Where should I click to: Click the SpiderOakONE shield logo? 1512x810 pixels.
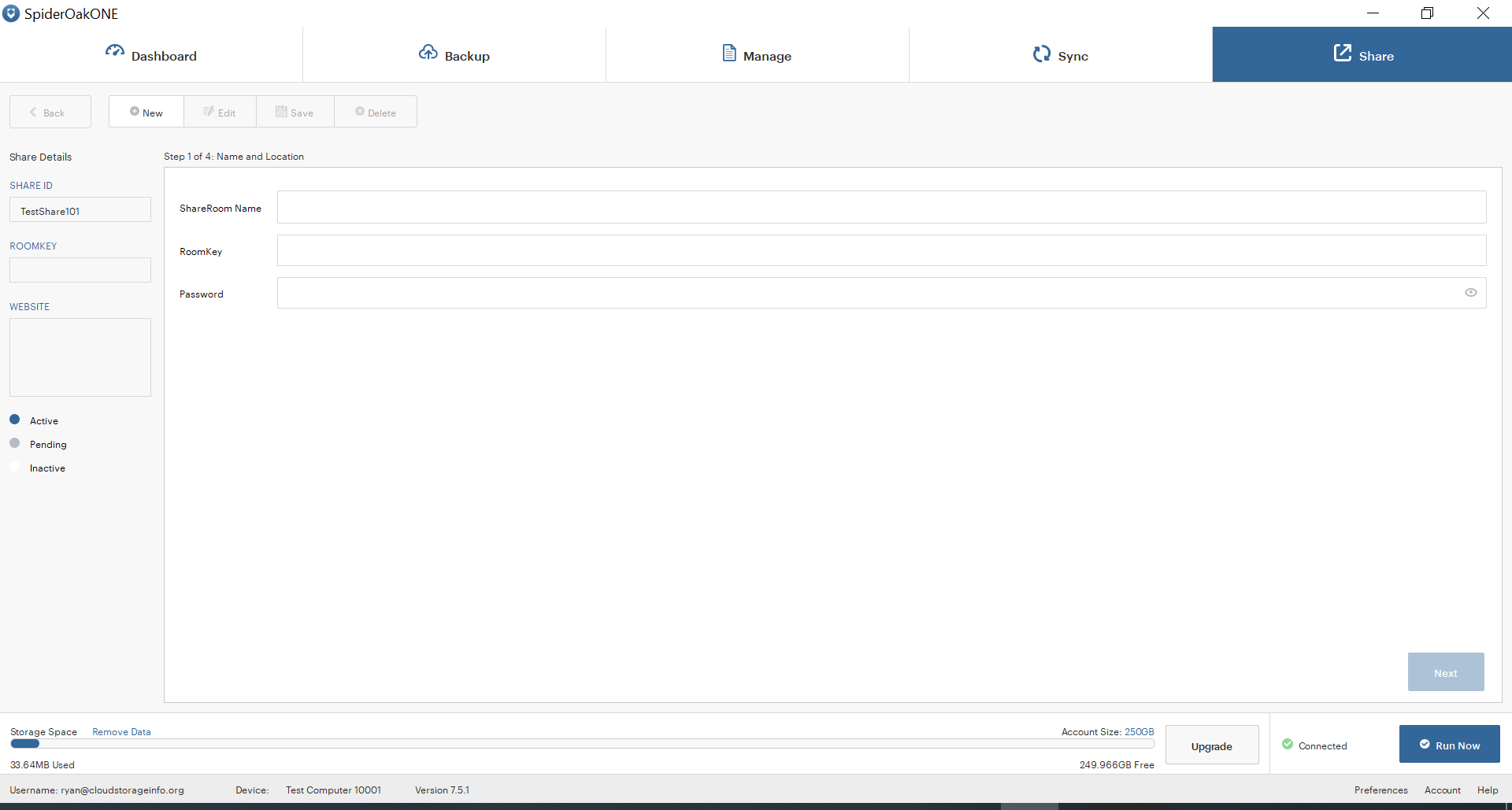tap(11, 13)
